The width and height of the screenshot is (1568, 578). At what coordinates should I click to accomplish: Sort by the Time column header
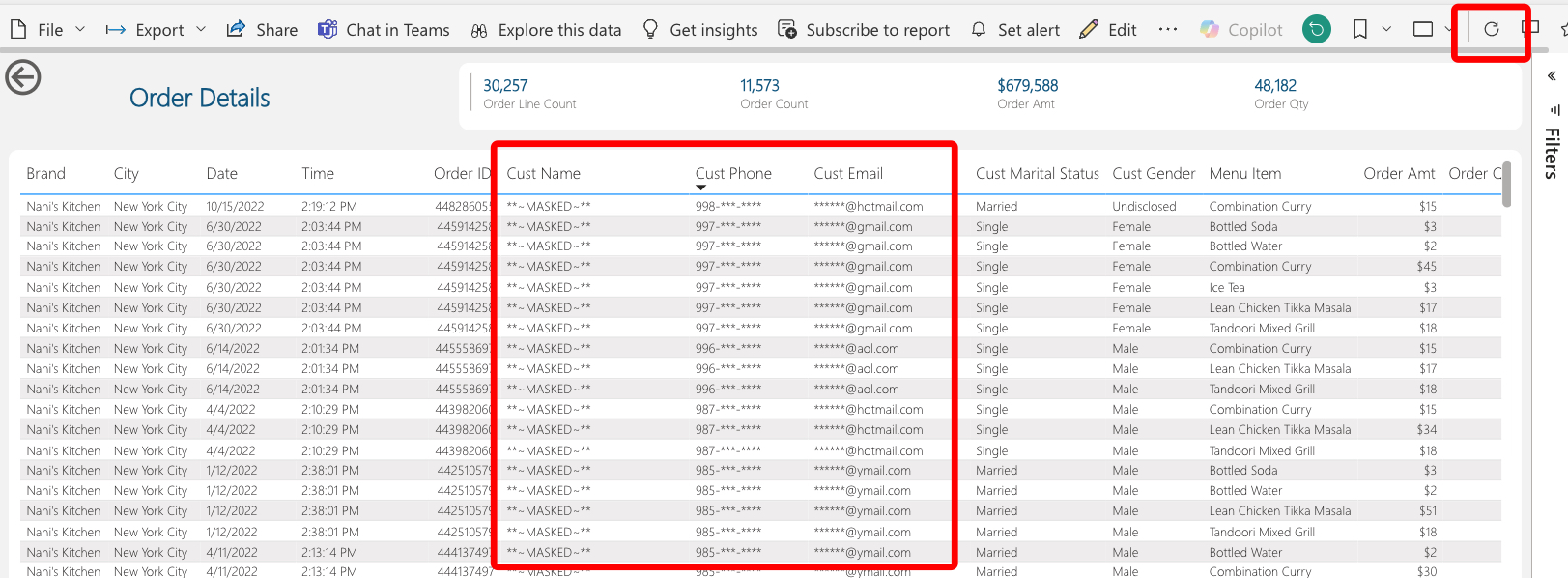(318, 174)
